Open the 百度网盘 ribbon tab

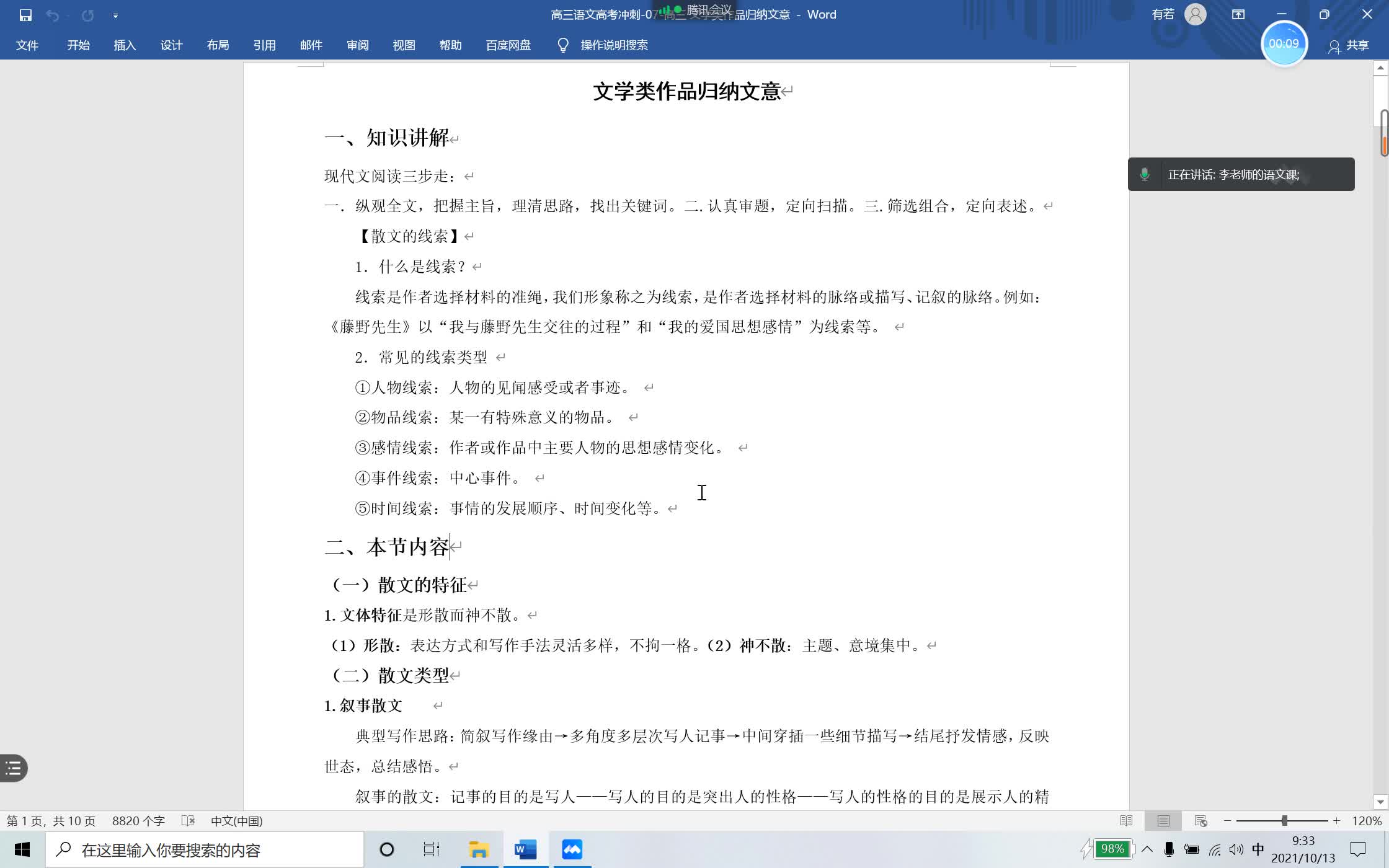tap(508, 45)
